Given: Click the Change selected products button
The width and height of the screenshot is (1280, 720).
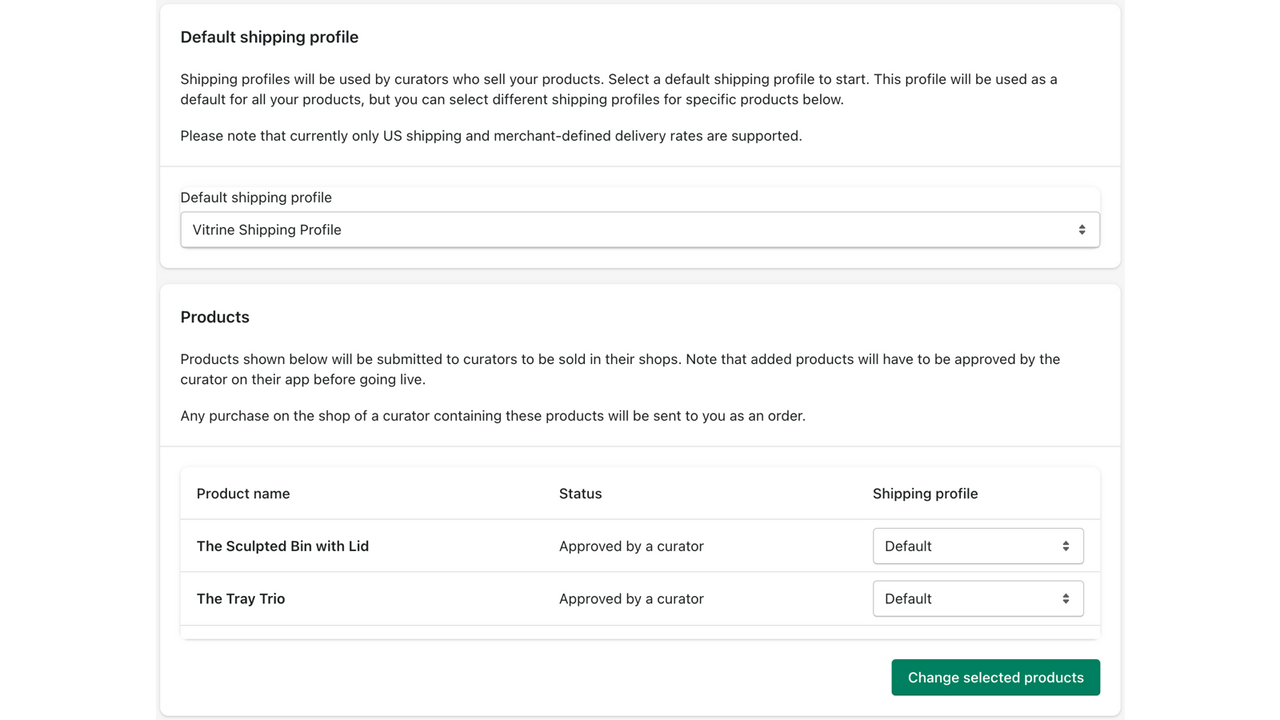Looking at the screenshot, I should (995, 677).
